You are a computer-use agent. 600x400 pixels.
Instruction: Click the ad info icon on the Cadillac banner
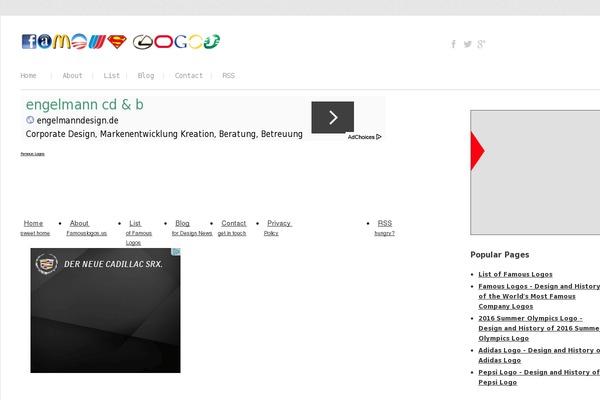(x=176, y=251)
